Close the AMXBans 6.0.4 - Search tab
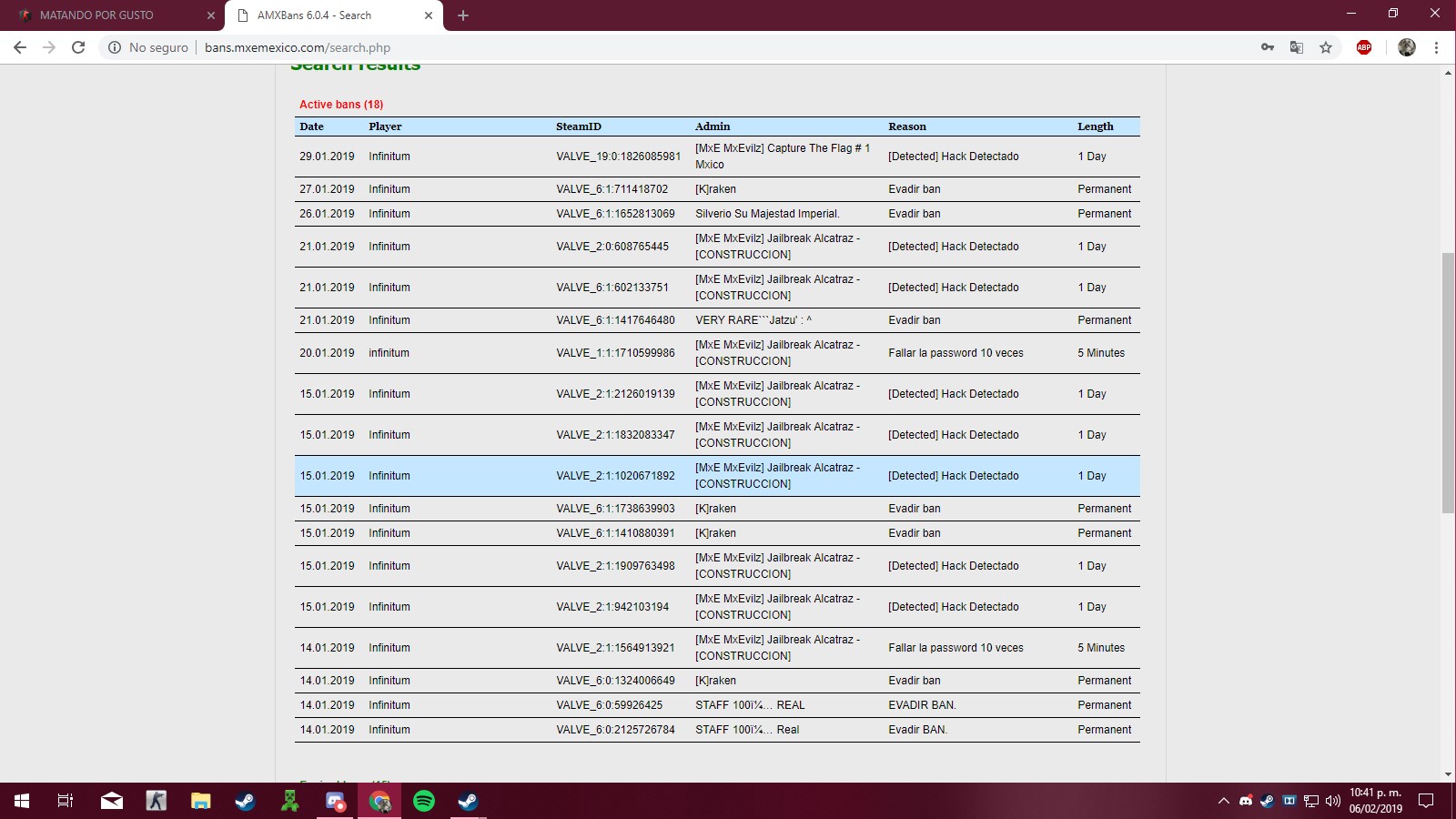1456x819 pixels. click(x=429, y=15)
